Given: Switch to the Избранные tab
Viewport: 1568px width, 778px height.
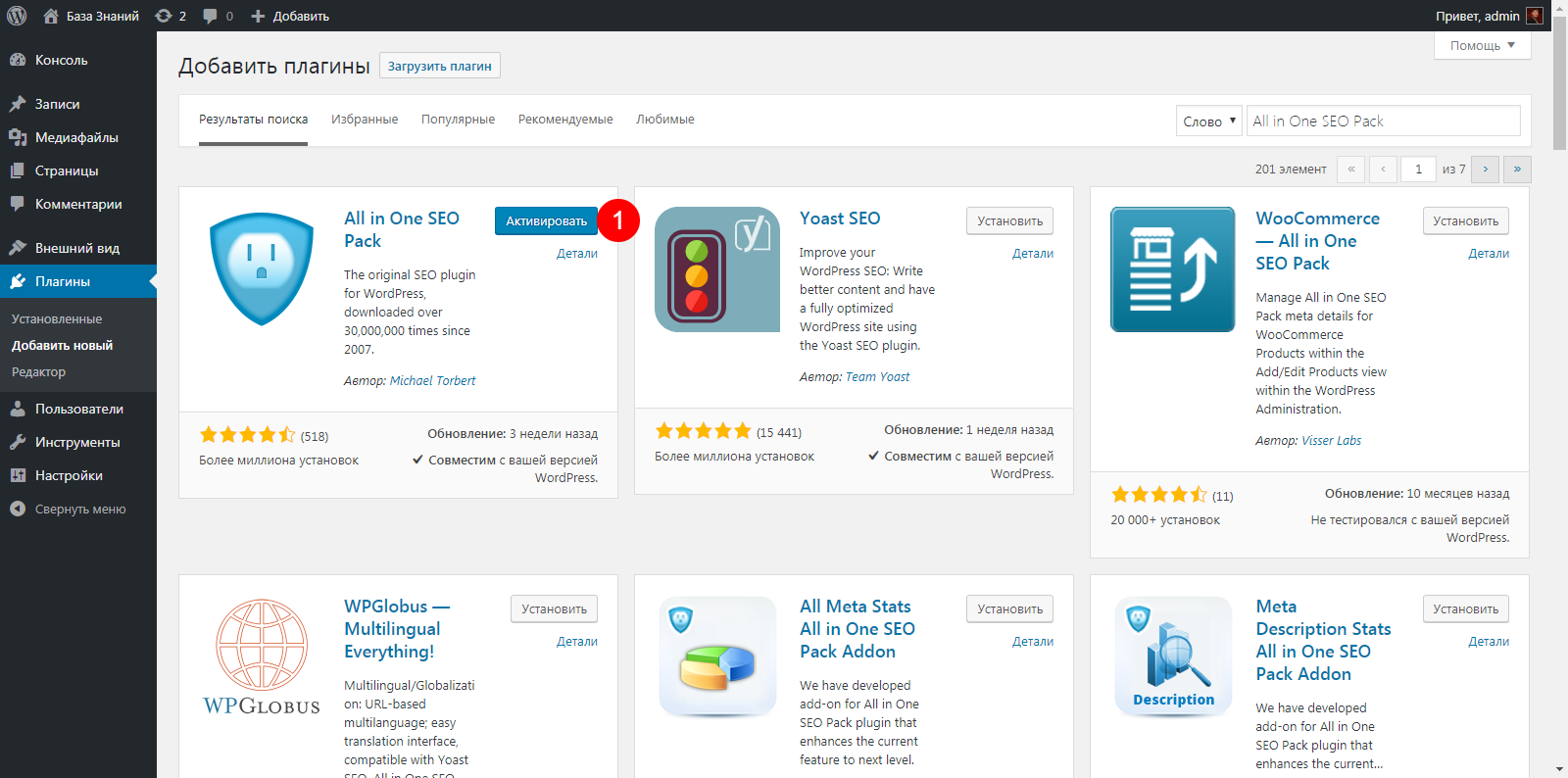Looking at the screenshot, I should pos(365,120).
